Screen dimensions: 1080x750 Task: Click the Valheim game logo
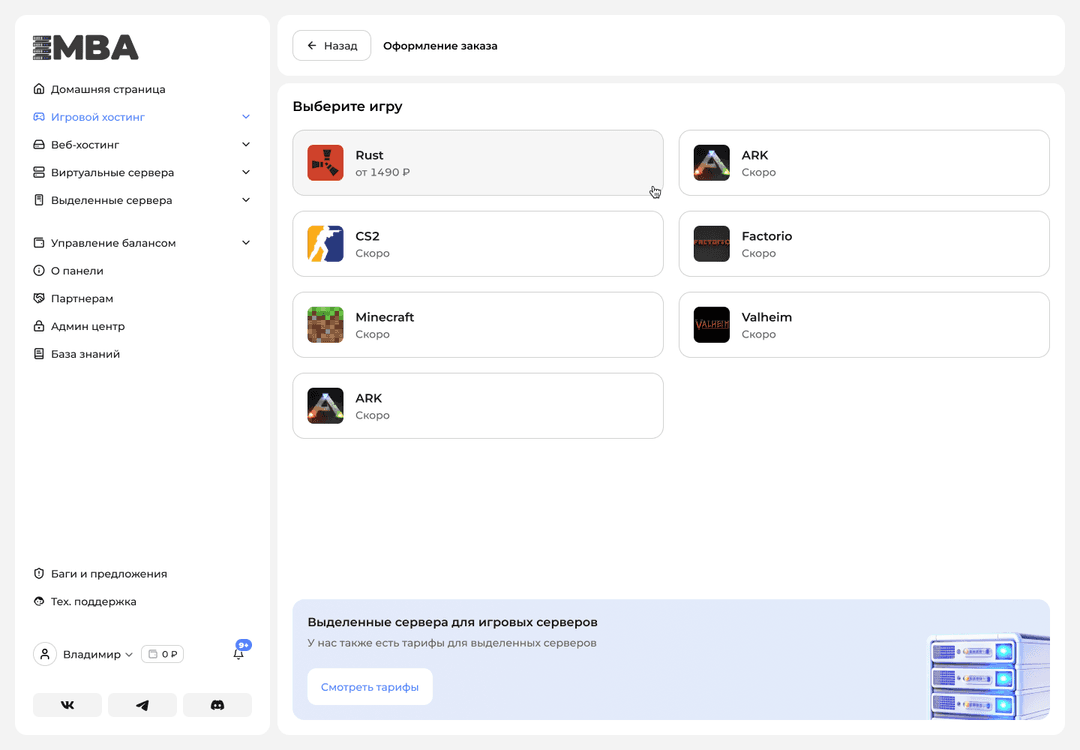(x=711, y=325)
